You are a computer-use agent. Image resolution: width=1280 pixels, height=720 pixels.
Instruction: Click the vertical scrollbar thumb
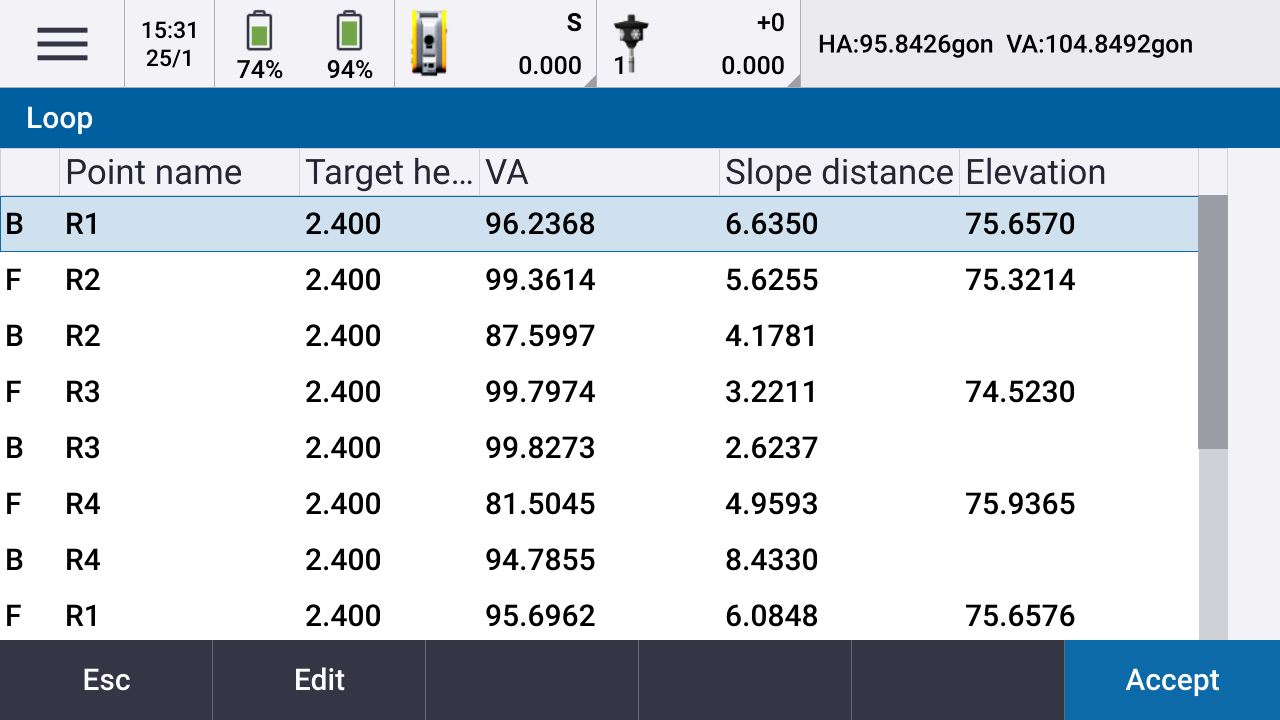point(1213,322)
